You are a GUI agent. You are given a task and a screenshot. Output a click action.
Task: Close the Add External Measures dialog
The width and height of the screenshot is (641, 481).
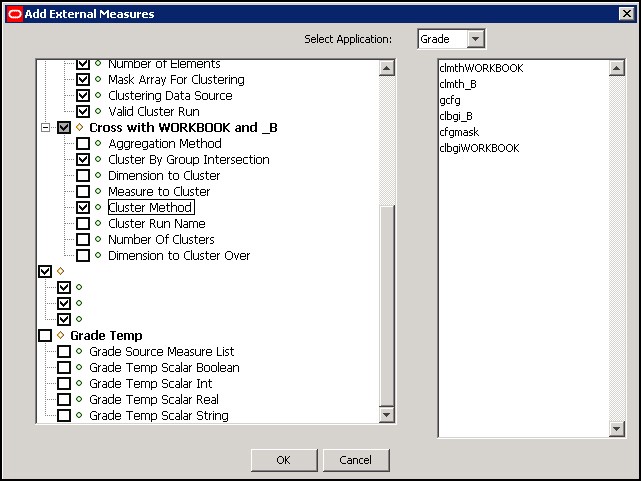click(626, 13)
